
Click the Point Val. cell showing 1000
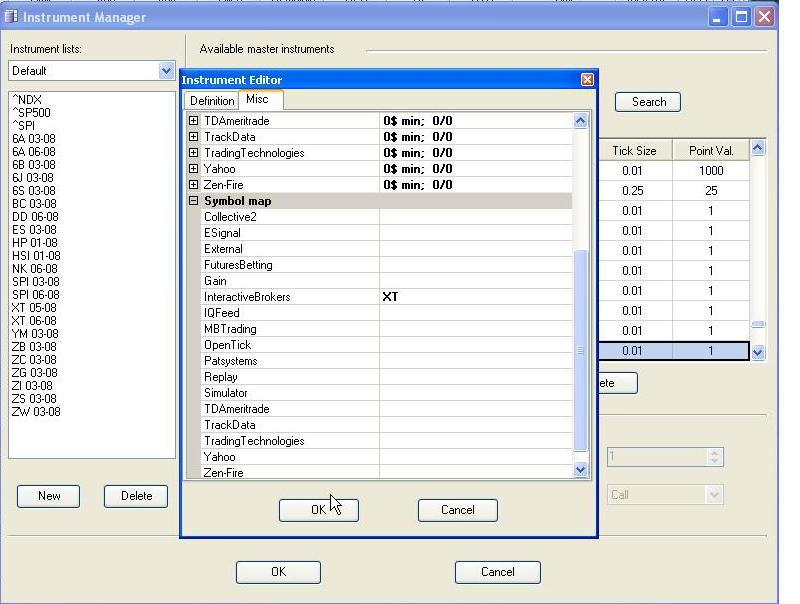(711, 171)
